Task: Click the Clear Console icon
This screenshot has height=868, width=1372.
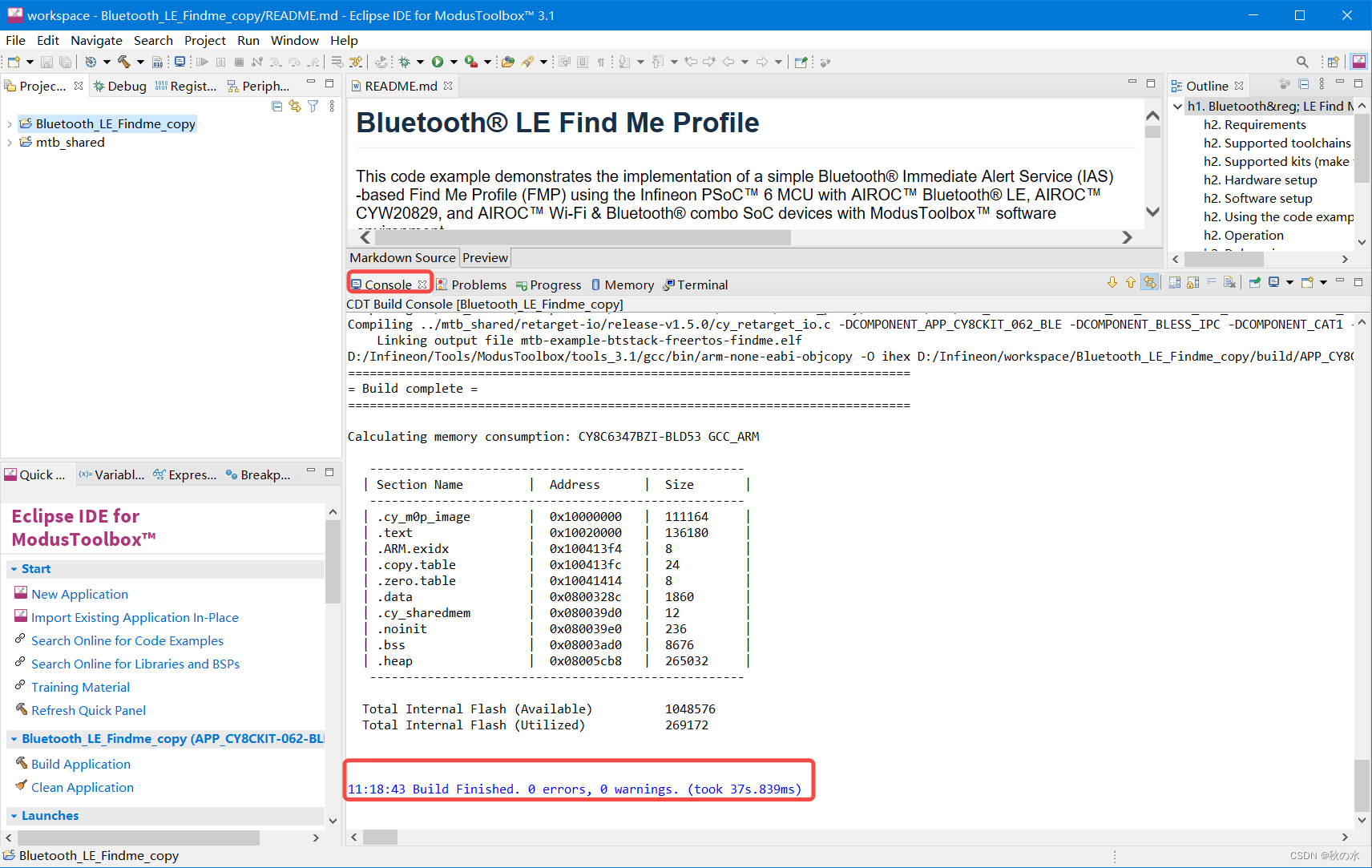Action: (x=1229, y=282)
